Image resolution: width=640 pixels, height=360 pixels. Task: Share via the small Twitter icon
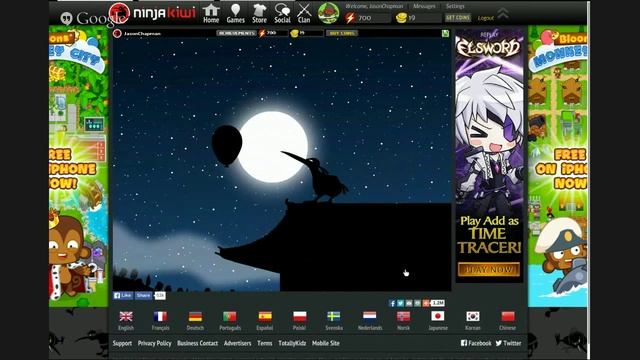400,303
